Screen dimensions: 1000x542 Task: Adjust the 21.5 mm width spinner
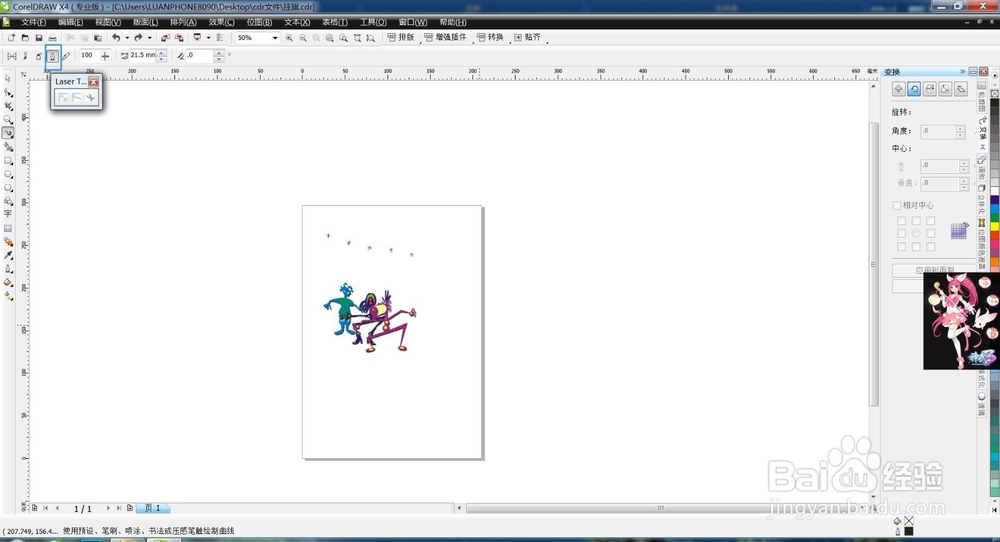tap(162, 56)
